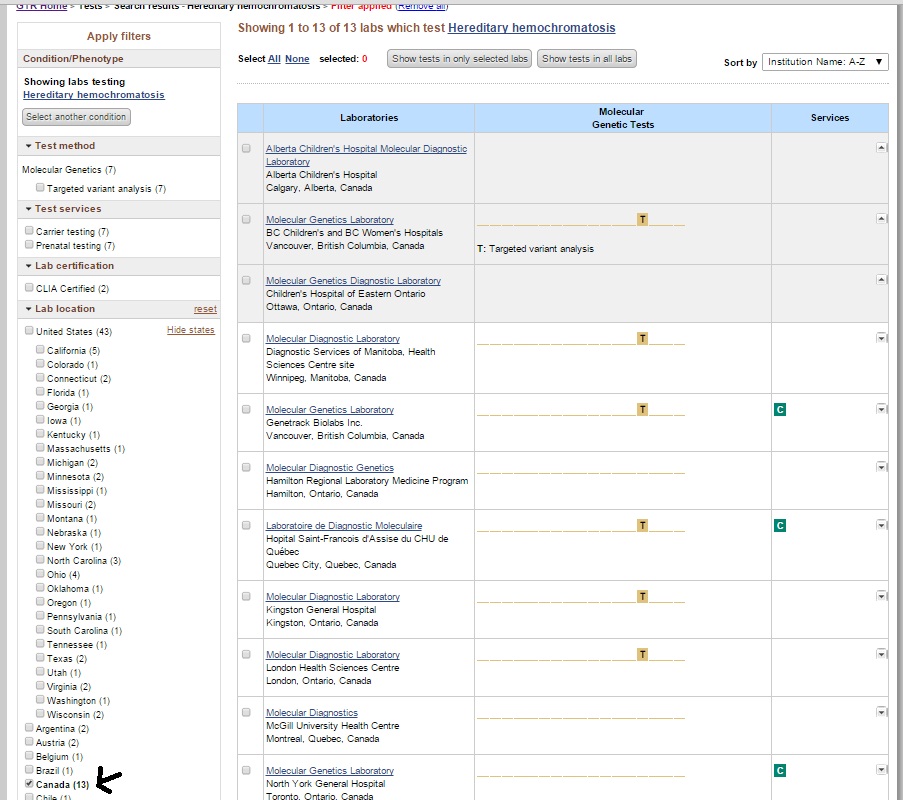
Task: Open Molecular Diagnostic Genetics link
Action: (x=330, y=468)
